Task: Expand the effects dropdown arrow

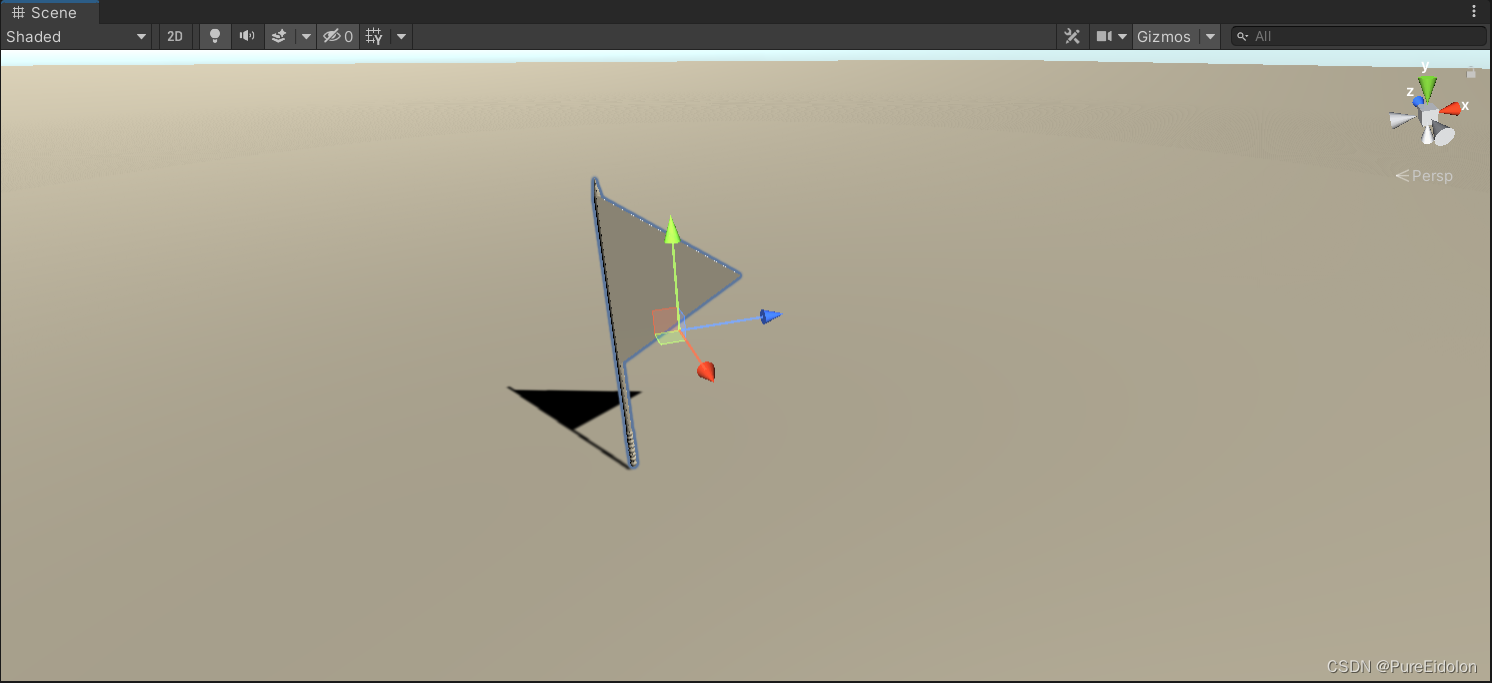Action: tap(305, 36)
